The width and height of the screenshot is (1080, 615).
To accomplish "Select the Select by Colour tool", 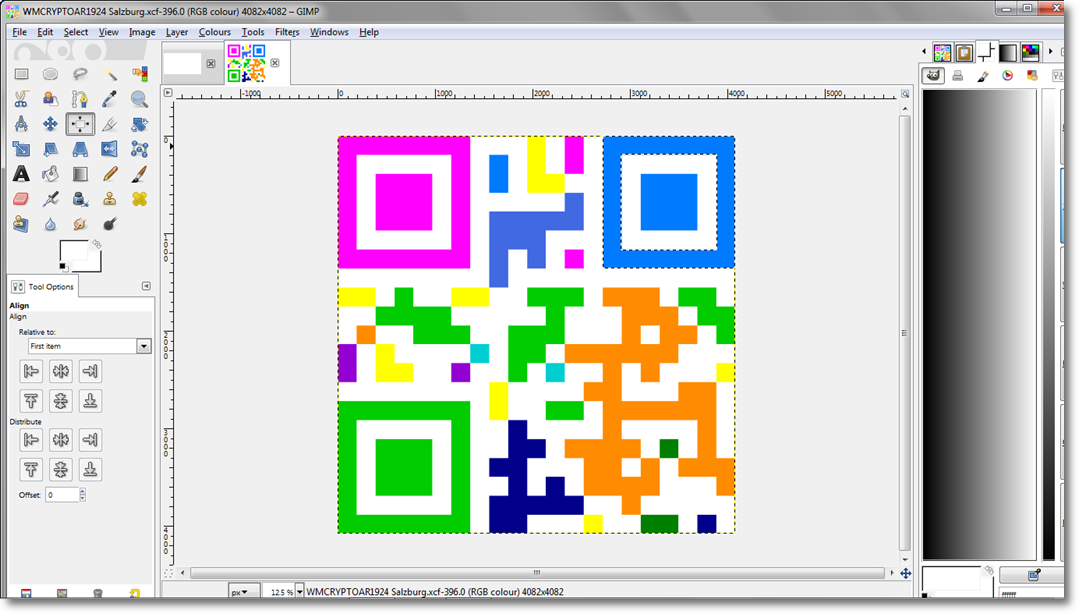I will 139,74.
